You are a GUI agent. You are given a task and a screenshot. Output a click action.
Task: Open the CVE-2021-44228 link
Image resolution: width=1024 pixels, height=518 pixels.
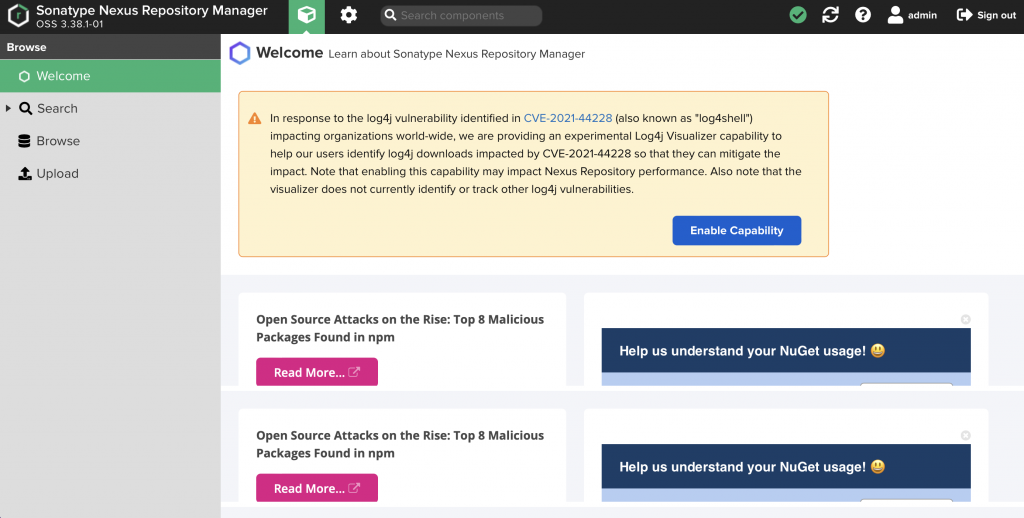pos(567,118)
